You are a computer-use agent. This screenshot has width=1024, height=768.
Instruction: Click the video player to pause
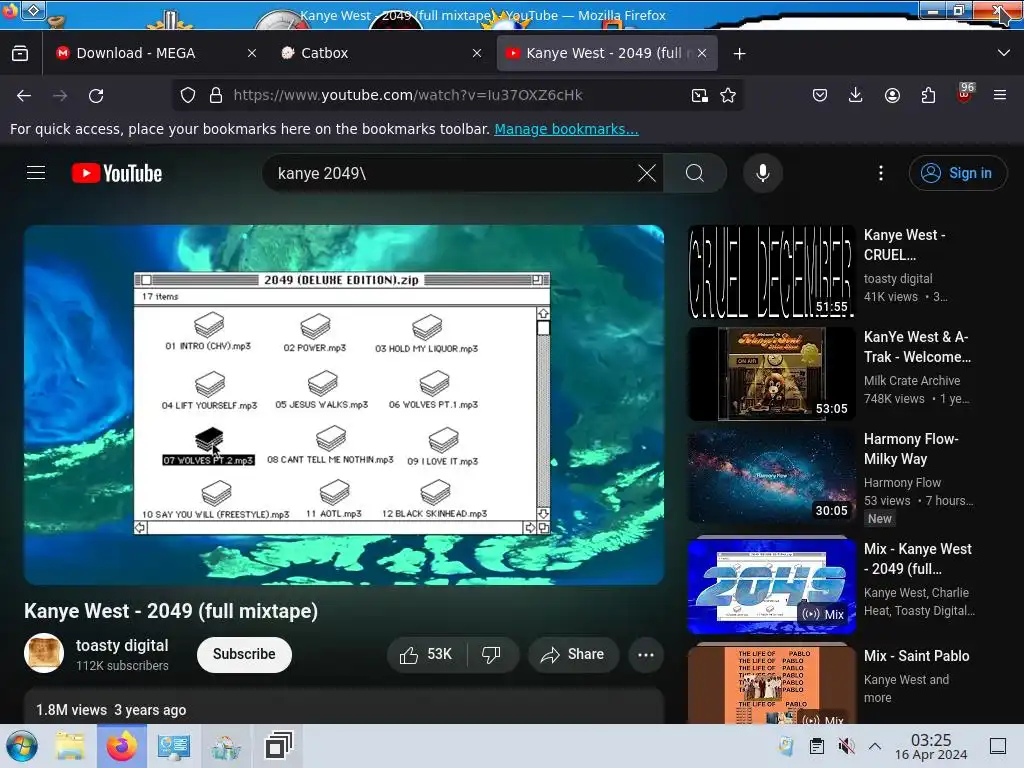click(x=344, y=405)
